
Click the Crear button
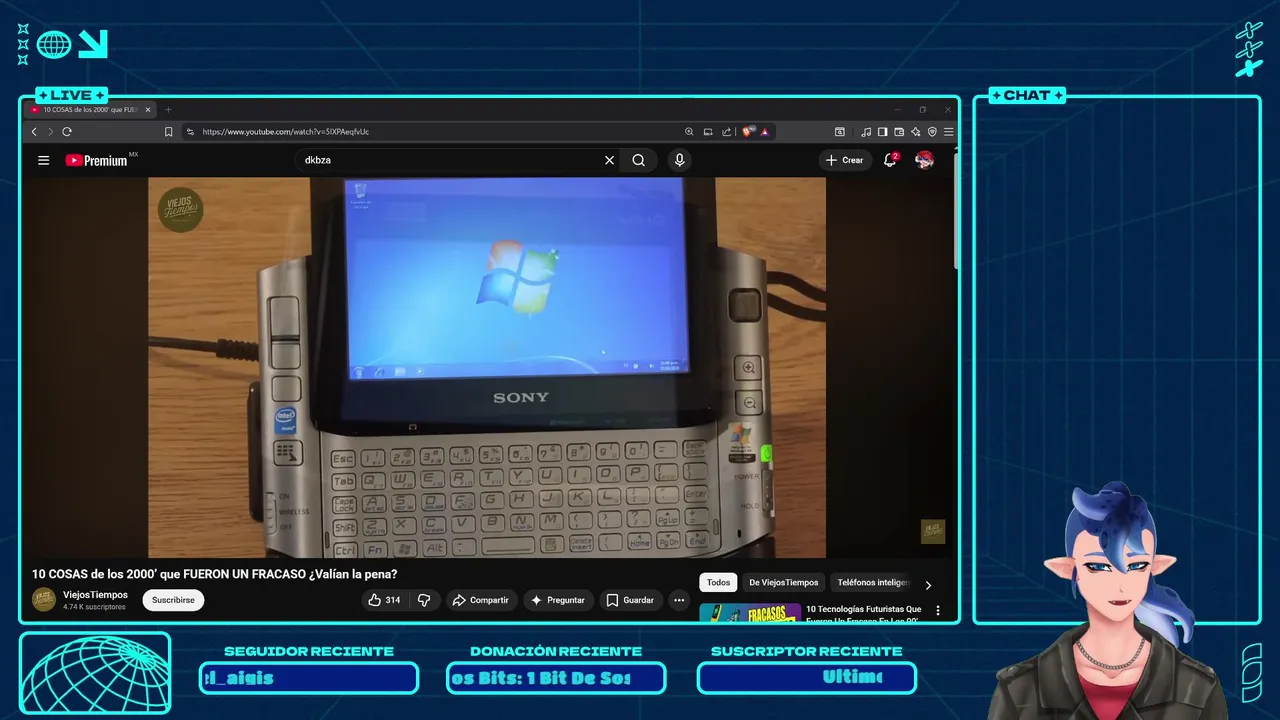845,160
